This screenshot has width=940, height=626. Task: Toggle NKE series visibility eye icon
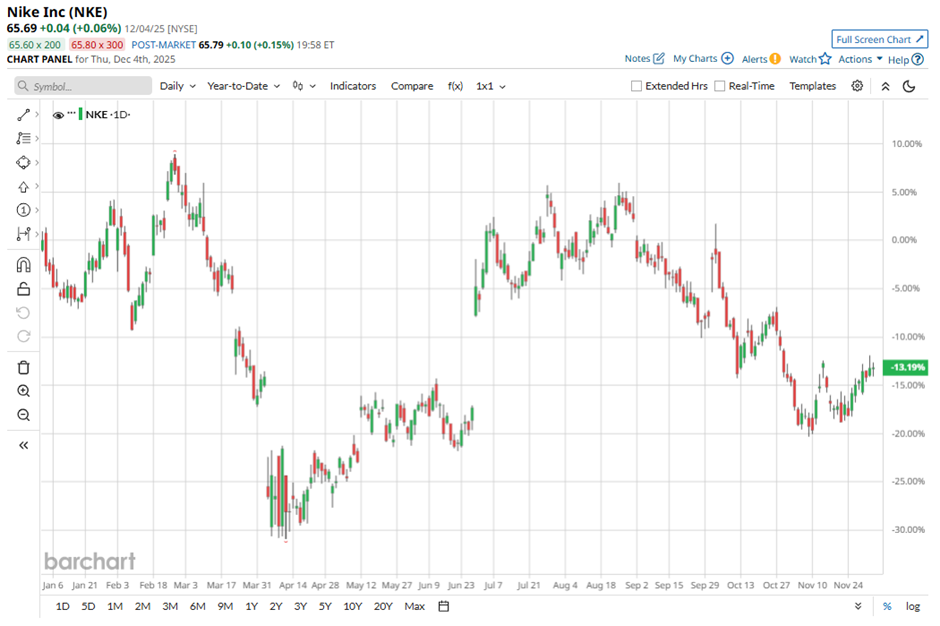(58, 115)
